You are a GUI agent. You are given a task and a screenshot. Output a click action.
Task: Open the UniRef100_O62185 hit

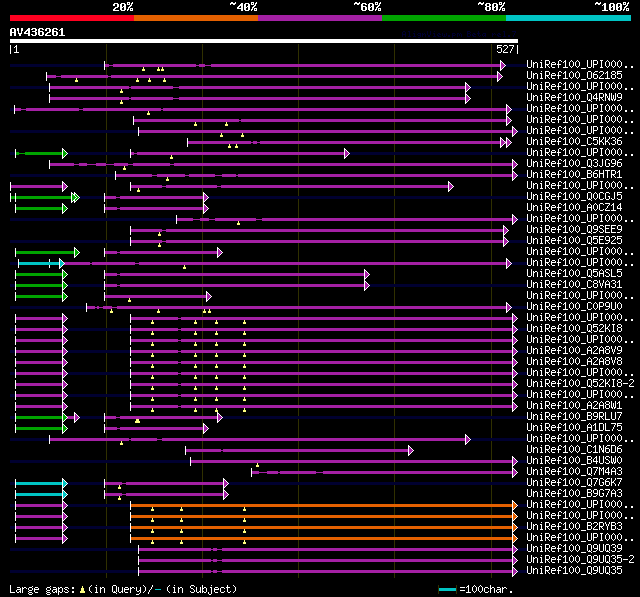(574, 75)
